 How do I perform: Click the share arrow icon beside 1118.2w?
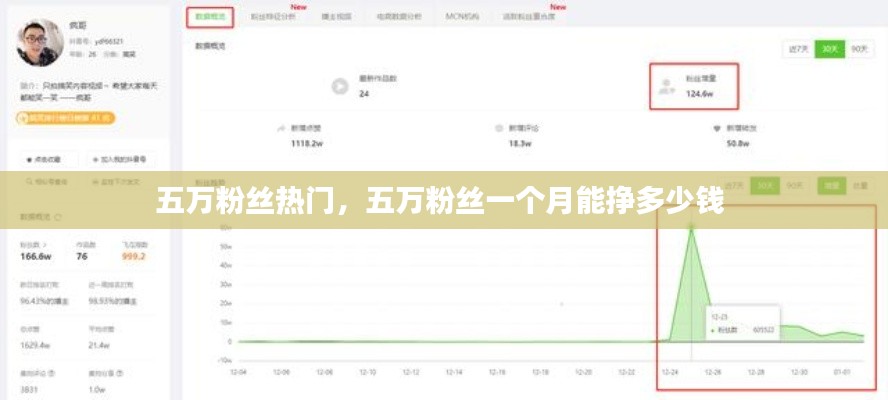click(x=281, y=129)
